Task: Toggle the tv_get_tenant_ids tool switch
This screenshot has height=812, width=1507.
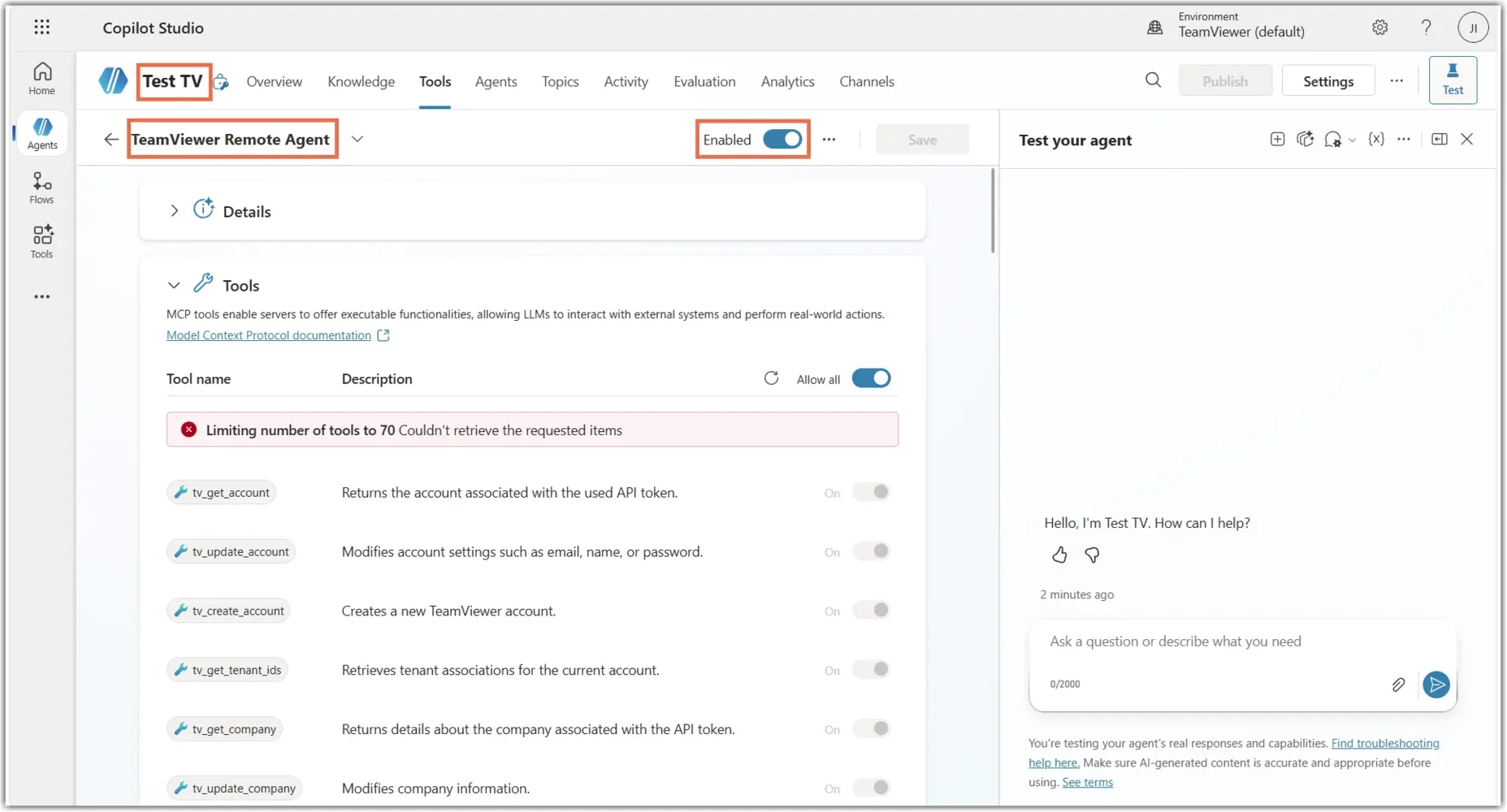Action: pos(871,670)
